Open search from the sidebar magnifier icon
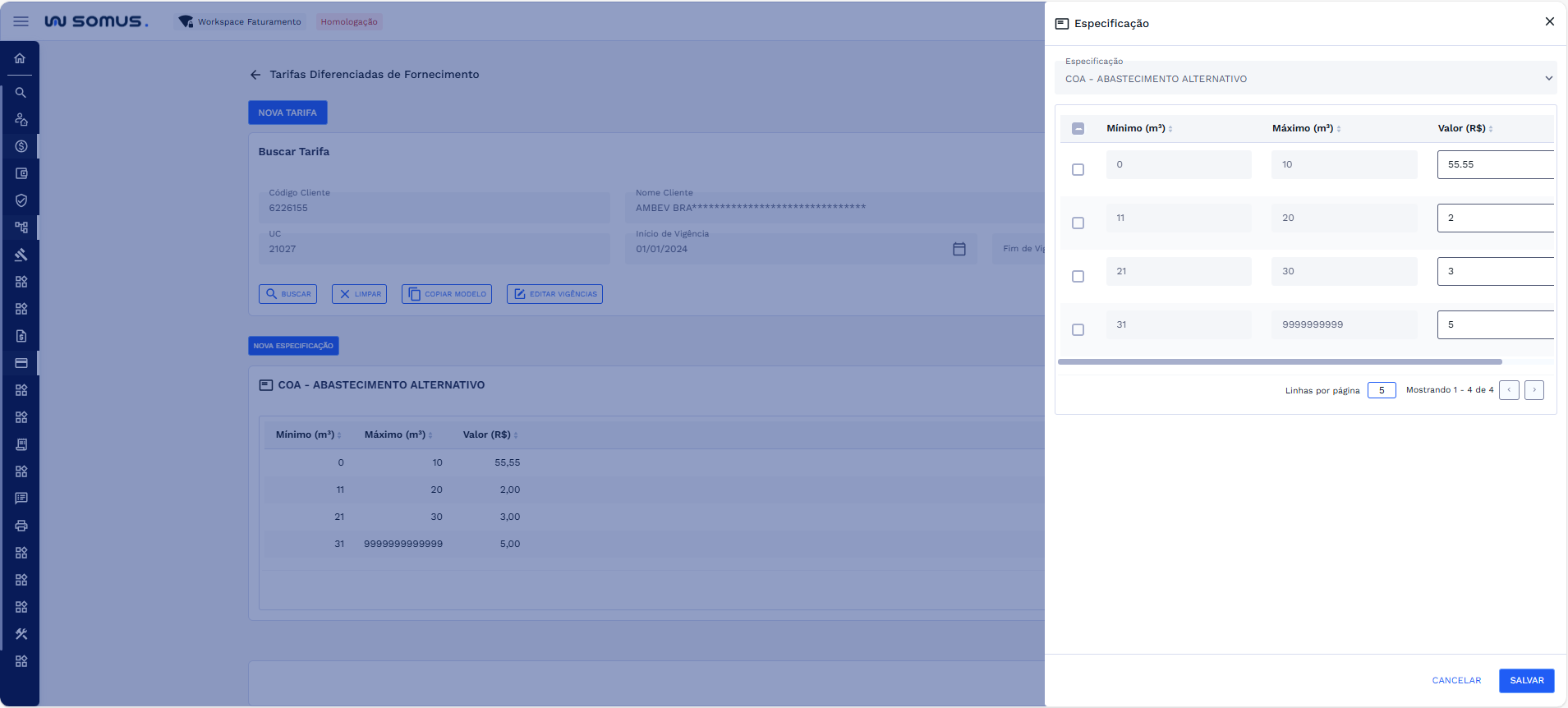This screenshot has height=708, width=1568. pos(21,93)
